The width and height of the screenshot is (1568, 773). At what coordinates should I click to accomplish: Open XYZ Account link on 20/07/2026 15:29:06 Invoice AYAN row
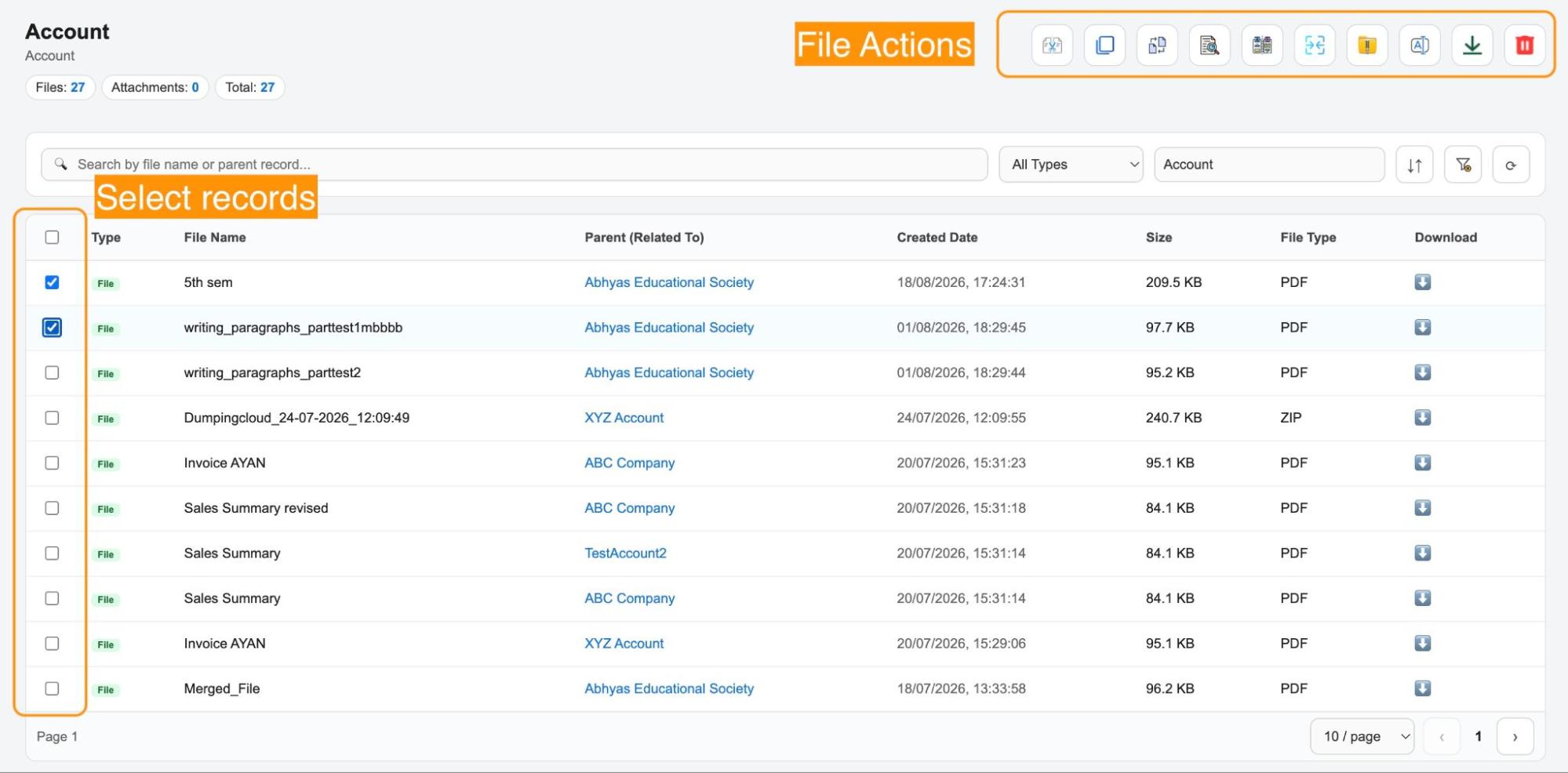[624, 643]
